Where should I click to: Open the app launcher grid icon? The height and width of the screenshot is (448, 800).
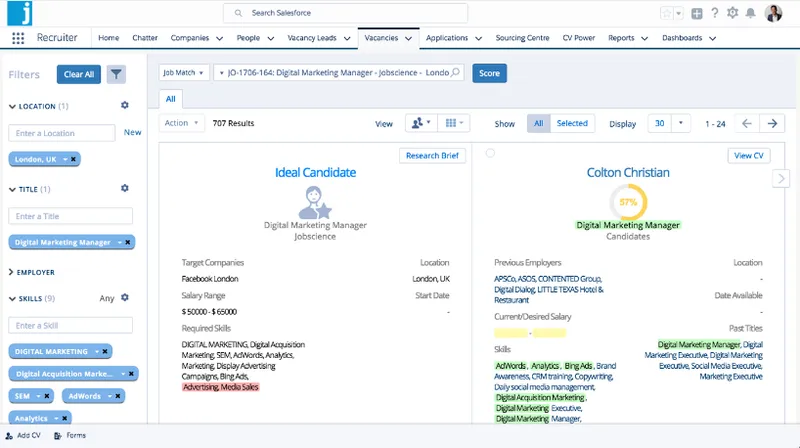pyautogui.click(x=18, y=38)
